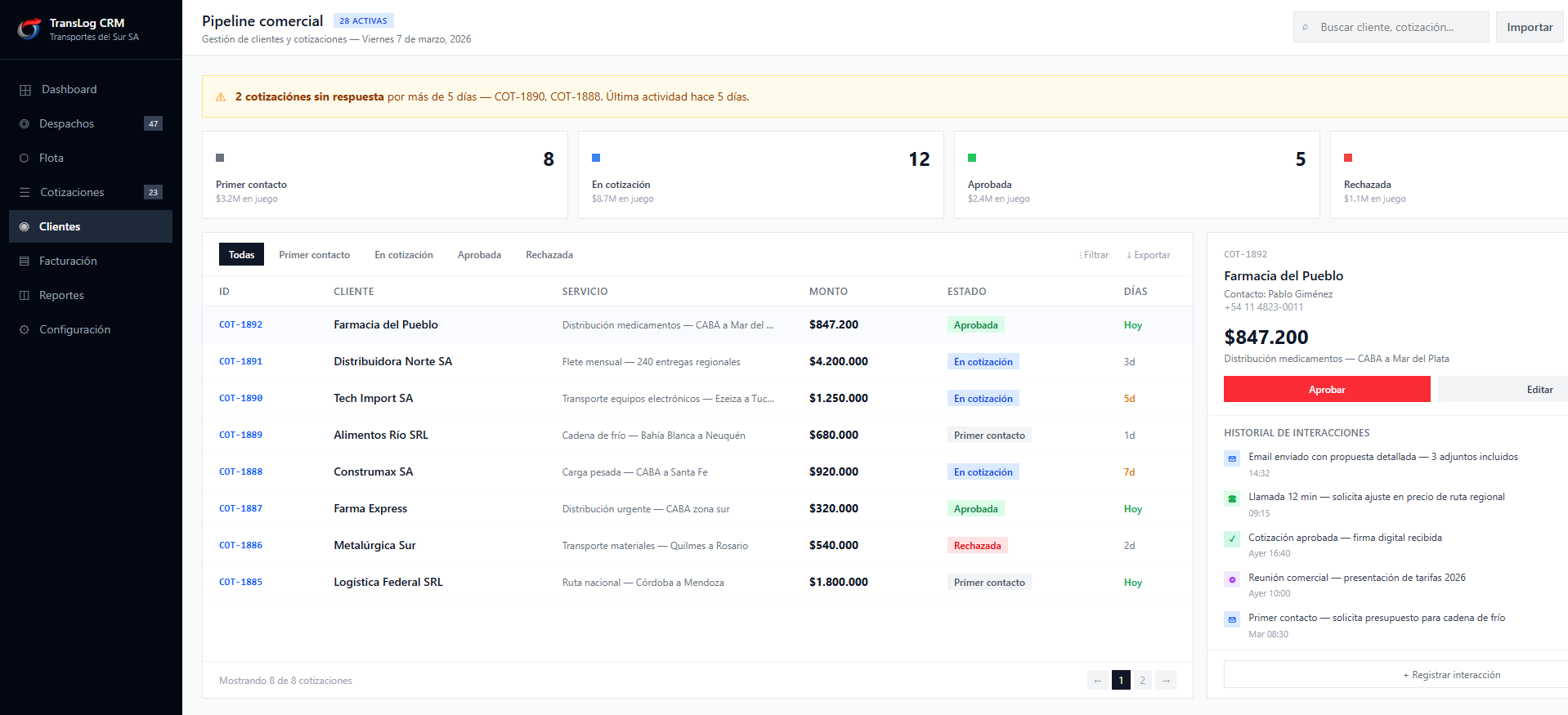Screen dimensions: 1568x715
Task: Click the warning icon in the yellow alert
Action: click(221, 97)
